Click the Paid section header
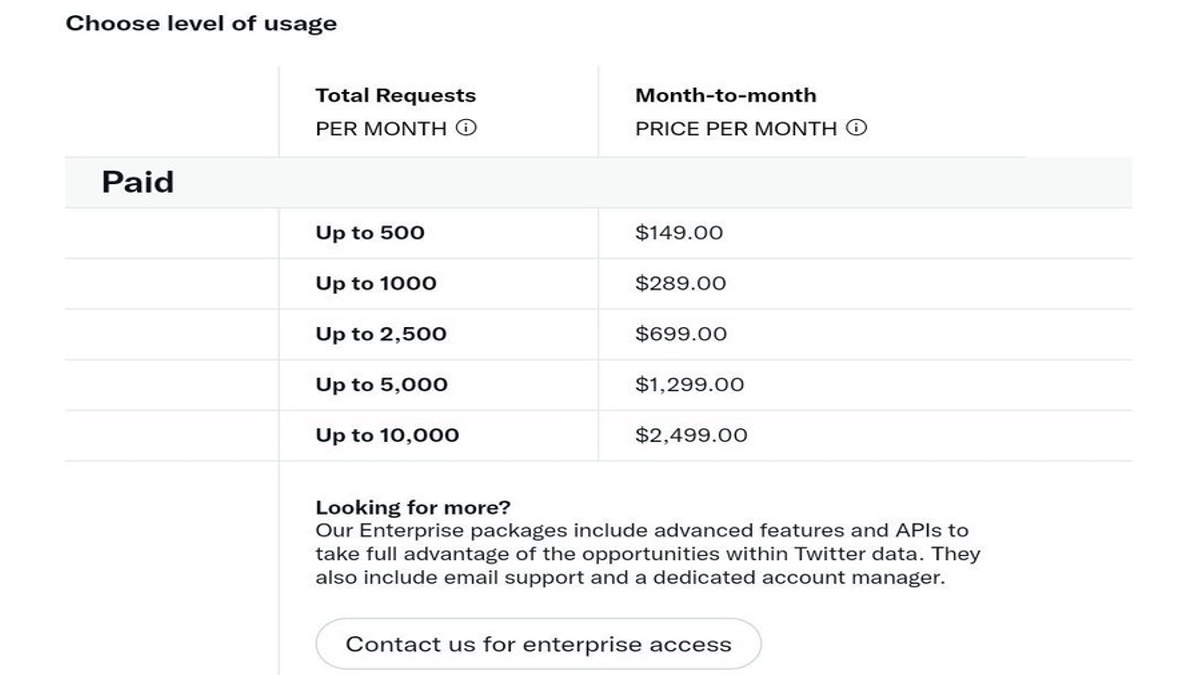This screenshot has height=675, width=1200. pyautogui.click(x=138, y=182)
